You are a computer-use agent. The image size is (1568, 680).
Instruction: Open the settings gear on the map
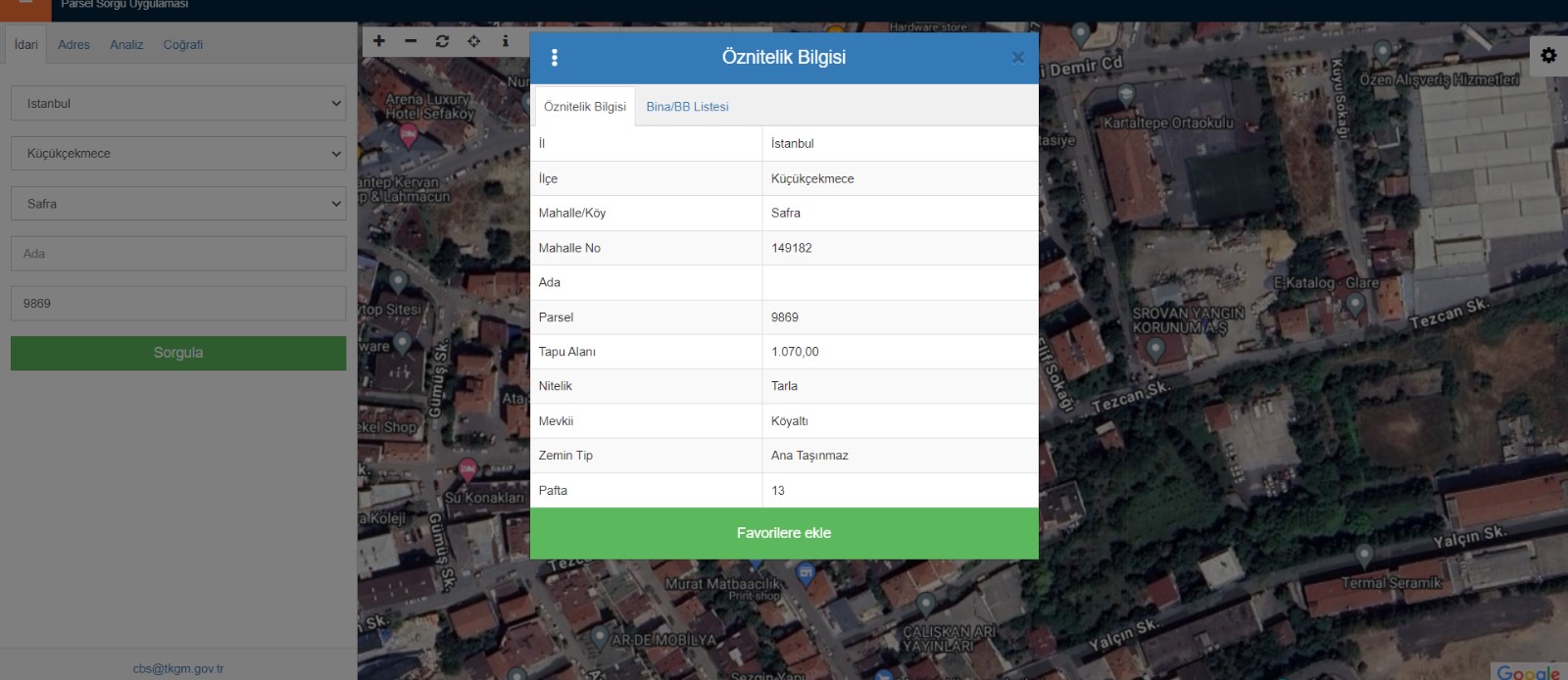pyautogui.click(x=1548, y=56)
